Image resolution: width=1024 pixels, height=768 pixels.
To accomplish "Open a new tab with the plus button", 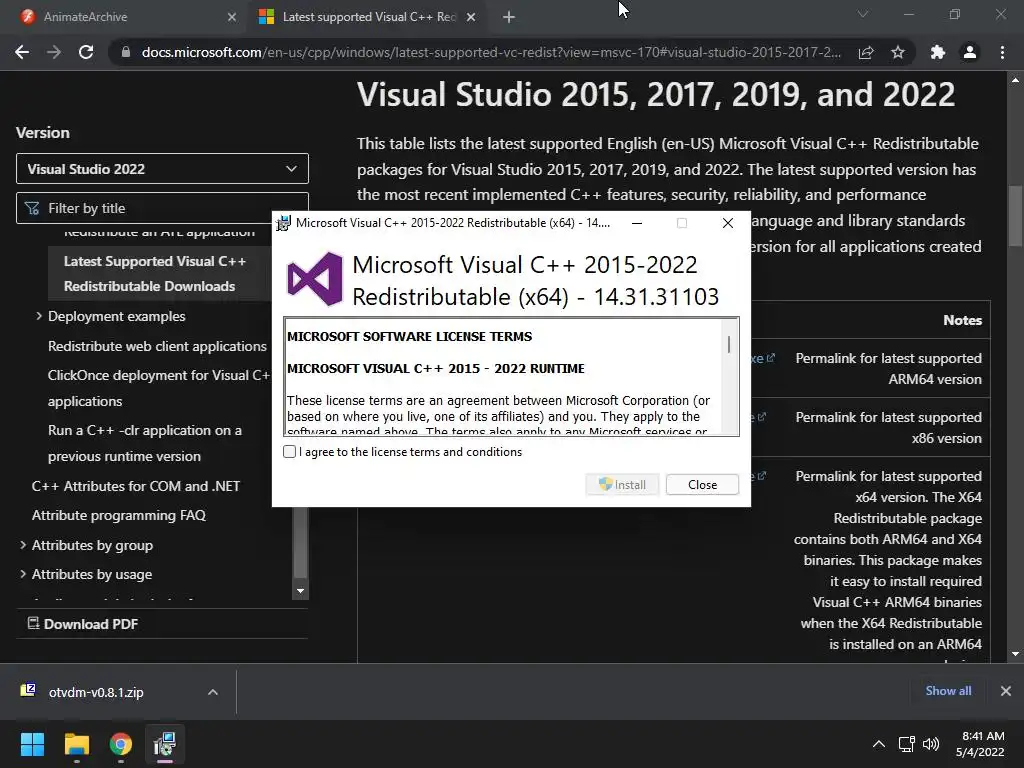I will click(509, 17).
